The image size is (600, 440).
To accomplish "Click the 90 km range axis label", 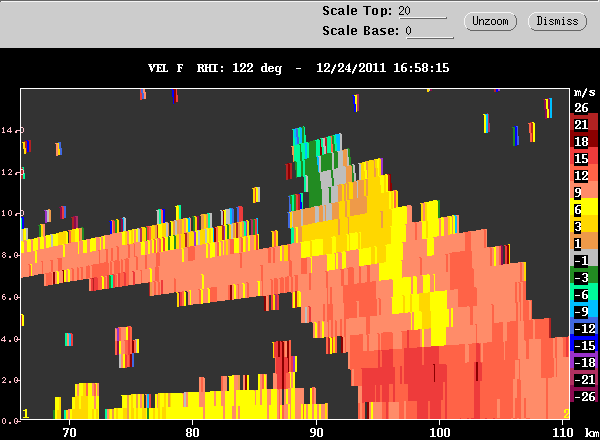I will tap(316, 433).
